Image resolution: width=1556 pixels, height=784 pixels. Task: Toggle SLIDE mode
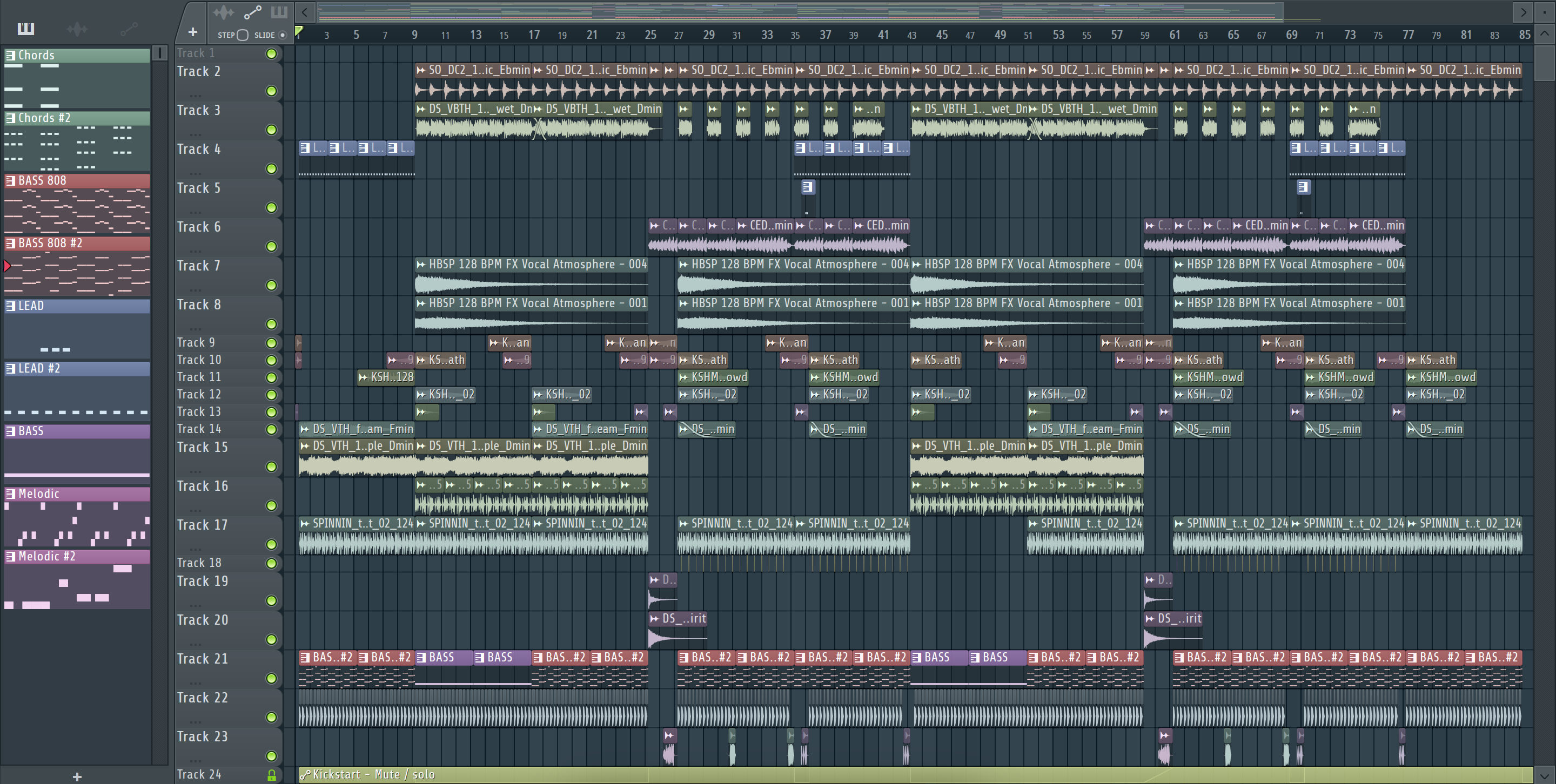click(x=282, y=35)
